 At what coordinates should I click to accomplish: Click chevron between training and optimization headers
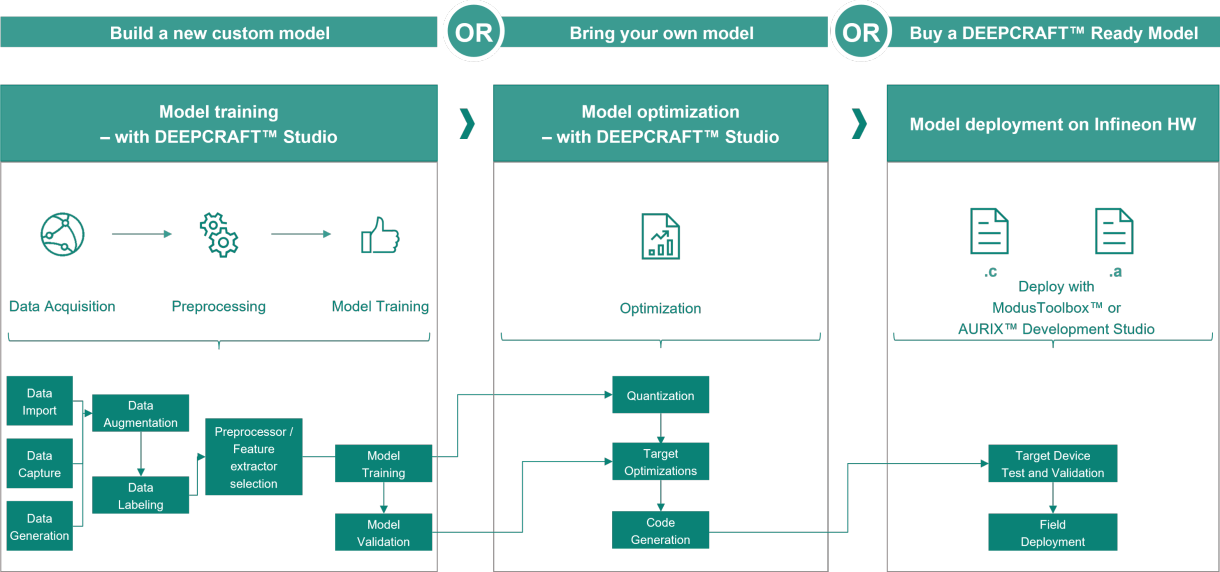coord(466,124)
